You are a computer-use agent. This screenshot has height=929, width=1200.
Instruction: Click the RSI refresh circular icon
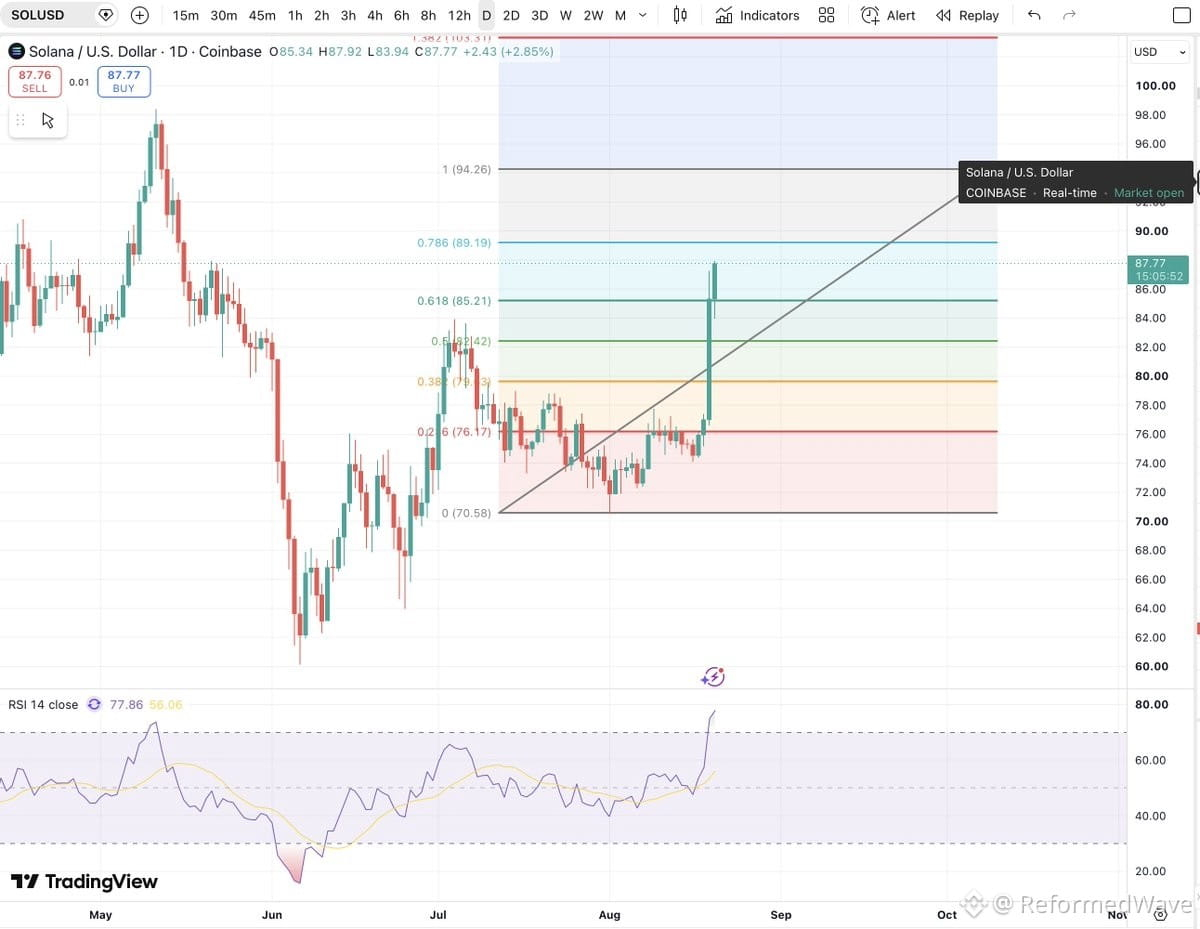pos(94,704)
